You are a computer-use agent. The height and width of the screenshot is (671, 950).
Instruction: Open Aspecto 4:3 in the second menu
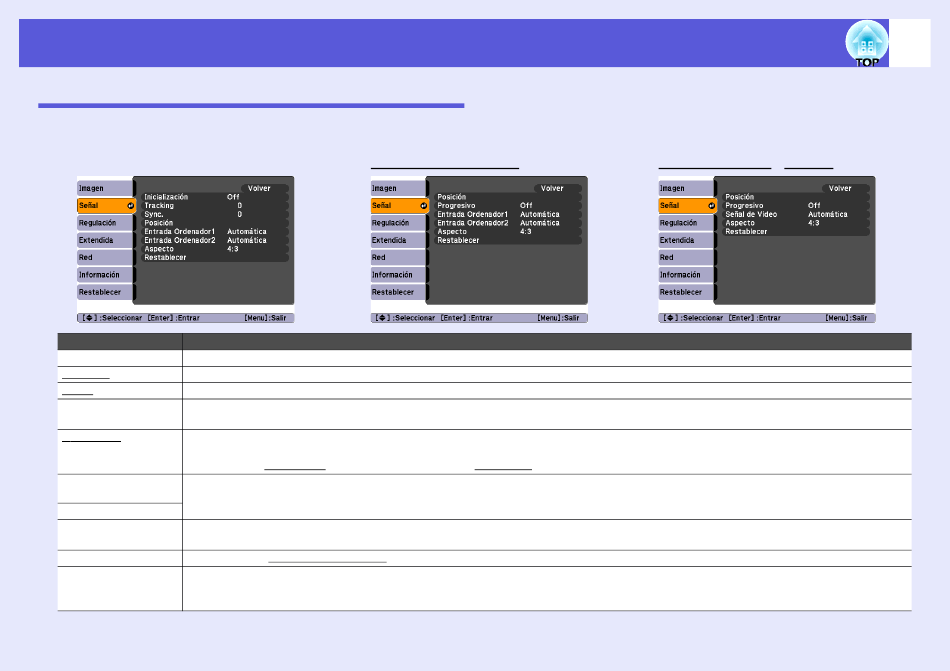[508, 231]
